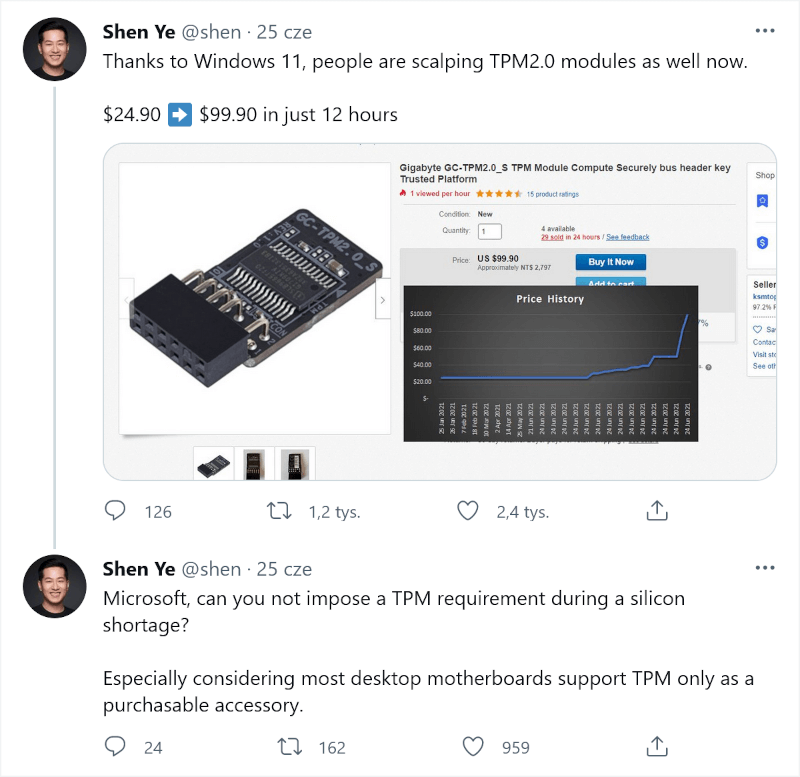Like the tweet with 2,4 tys. likes
Viewport: 800px width, 777px height.
click(x=467, y=511)
